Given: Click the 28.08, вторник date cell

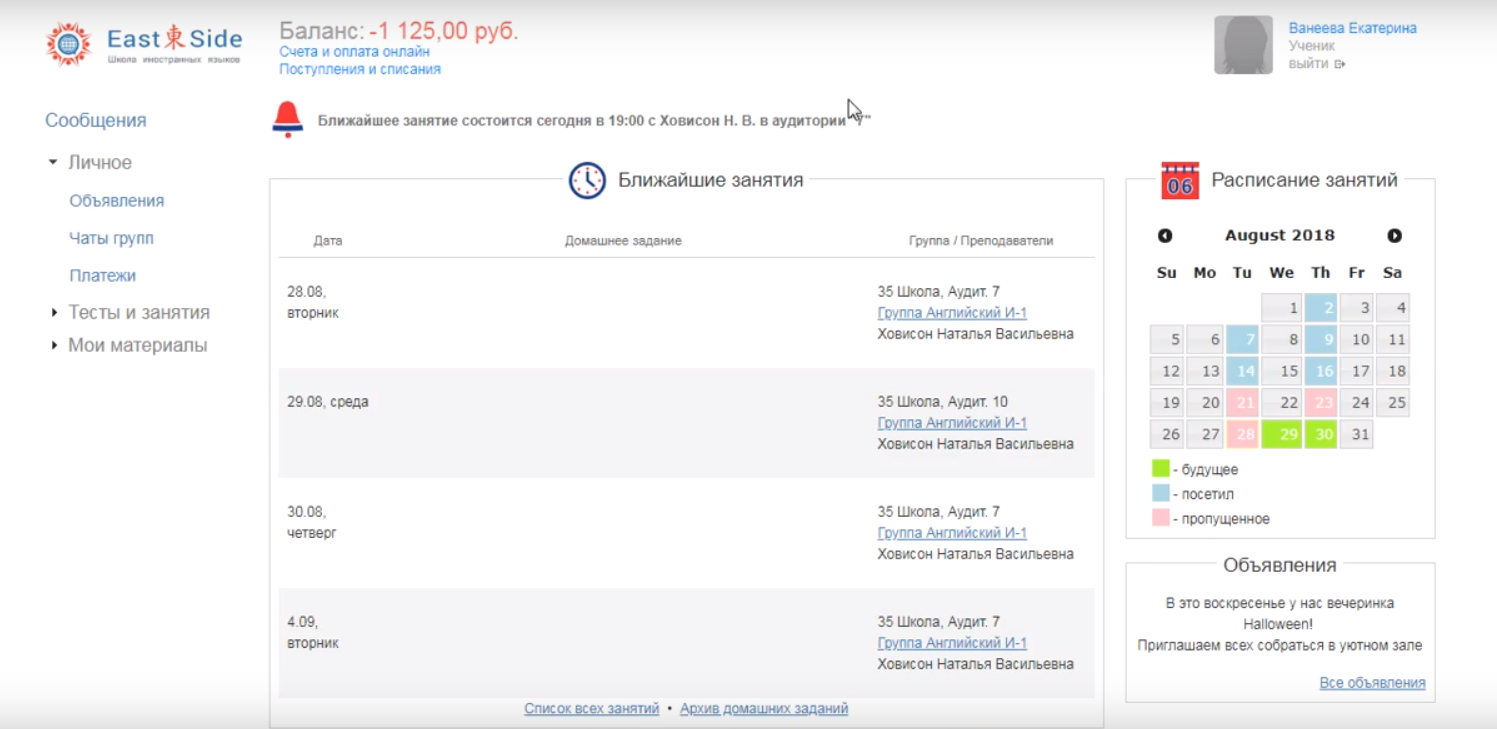Looking at the screenshot, I should [313, 302].
